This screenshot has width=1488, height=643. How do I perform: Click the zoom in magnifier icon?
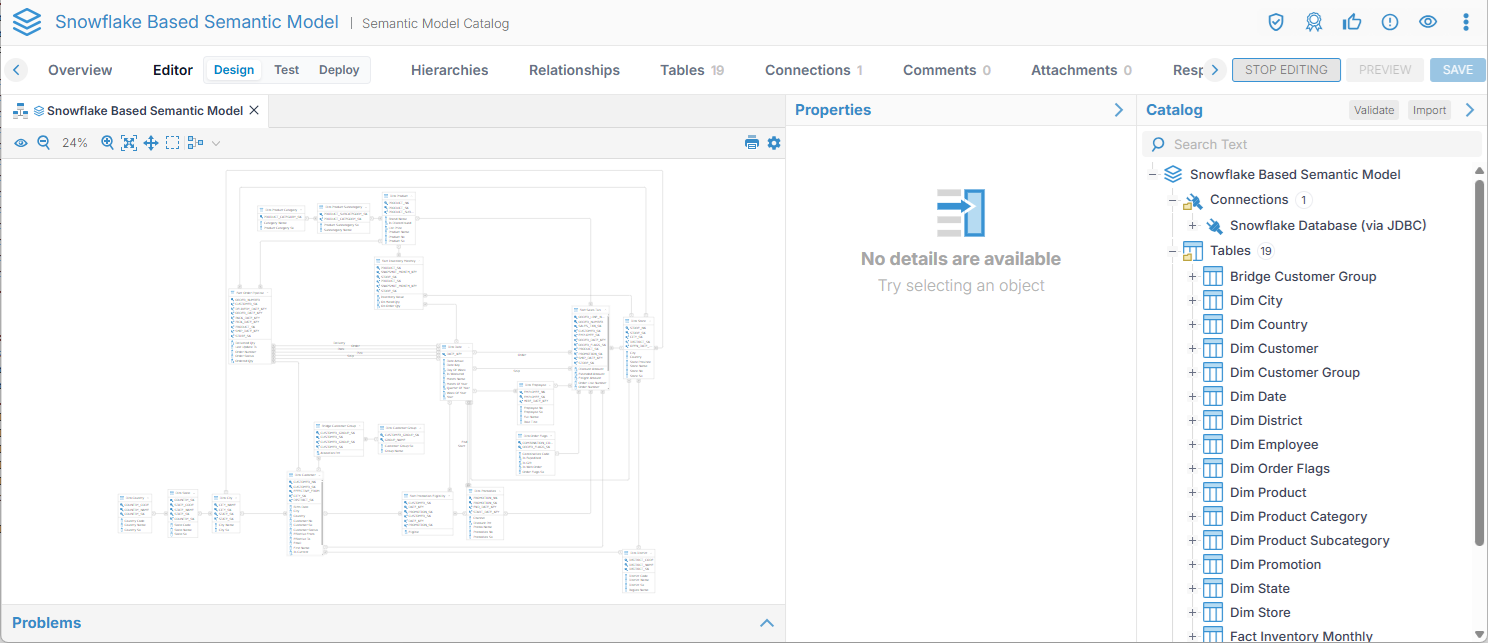pyautogui.click(x=108, y=143)
